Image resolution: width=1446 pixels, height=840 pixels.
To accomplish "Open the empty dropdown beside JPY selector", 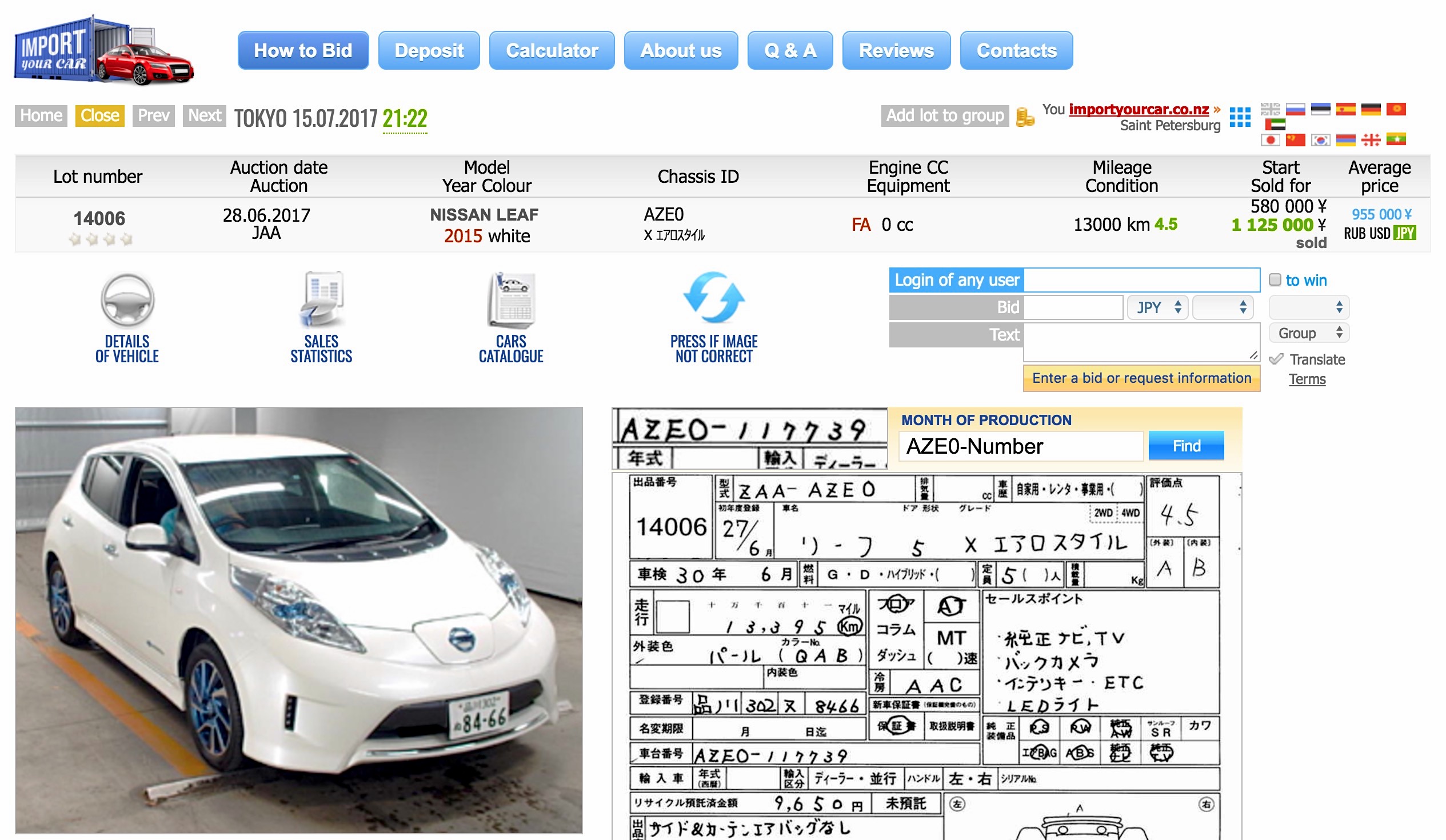I will point(1222,307).
